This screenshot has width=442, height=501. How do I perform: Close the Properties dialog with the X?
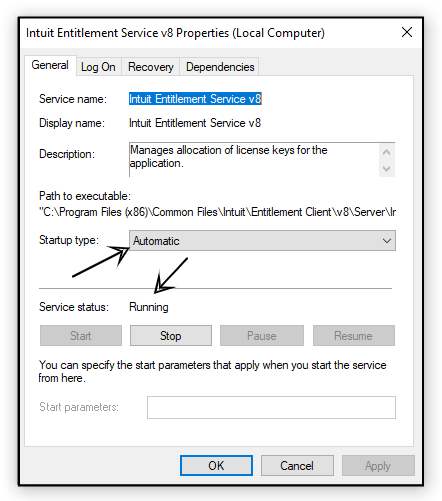407,32
